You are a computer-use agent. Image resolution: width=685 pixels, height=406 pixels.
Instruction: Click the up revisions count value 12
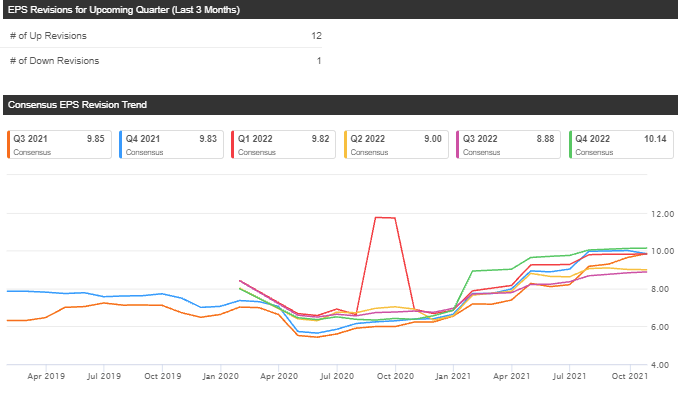316,36
